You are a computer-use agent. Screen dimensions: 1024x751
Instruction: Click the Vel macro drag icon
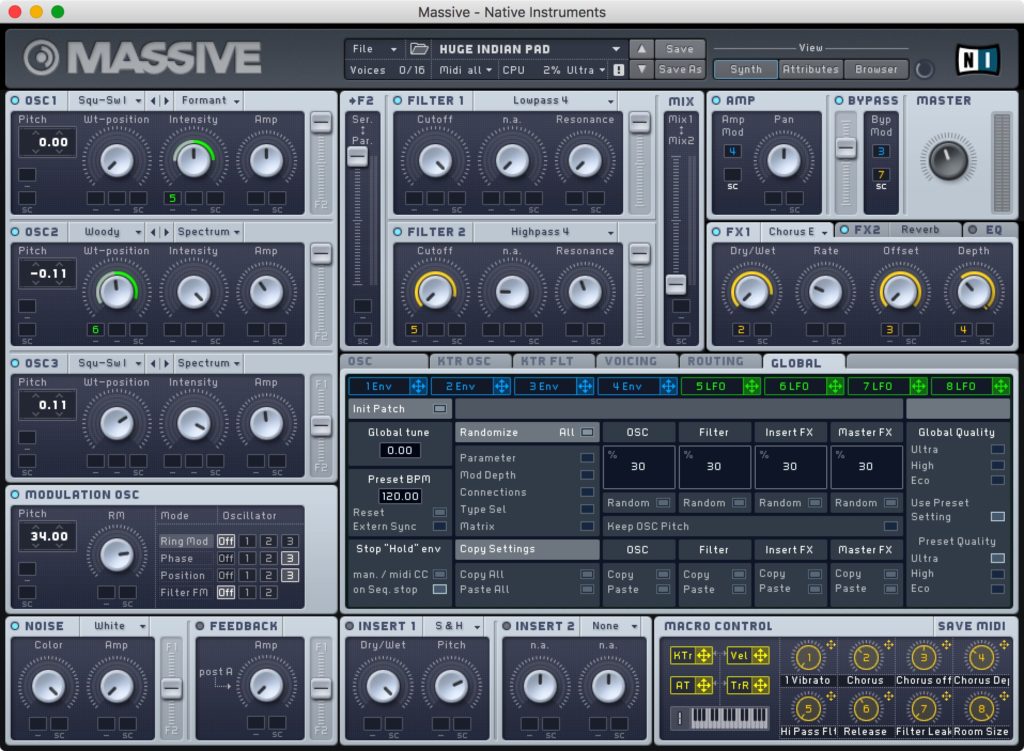pos(759,655)
